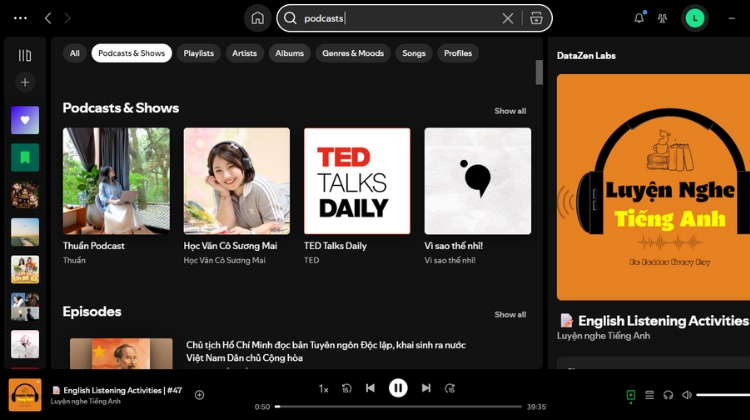This screenshot has height=420, width=750.
Task: Mute the volume
Action: (687, 395)
